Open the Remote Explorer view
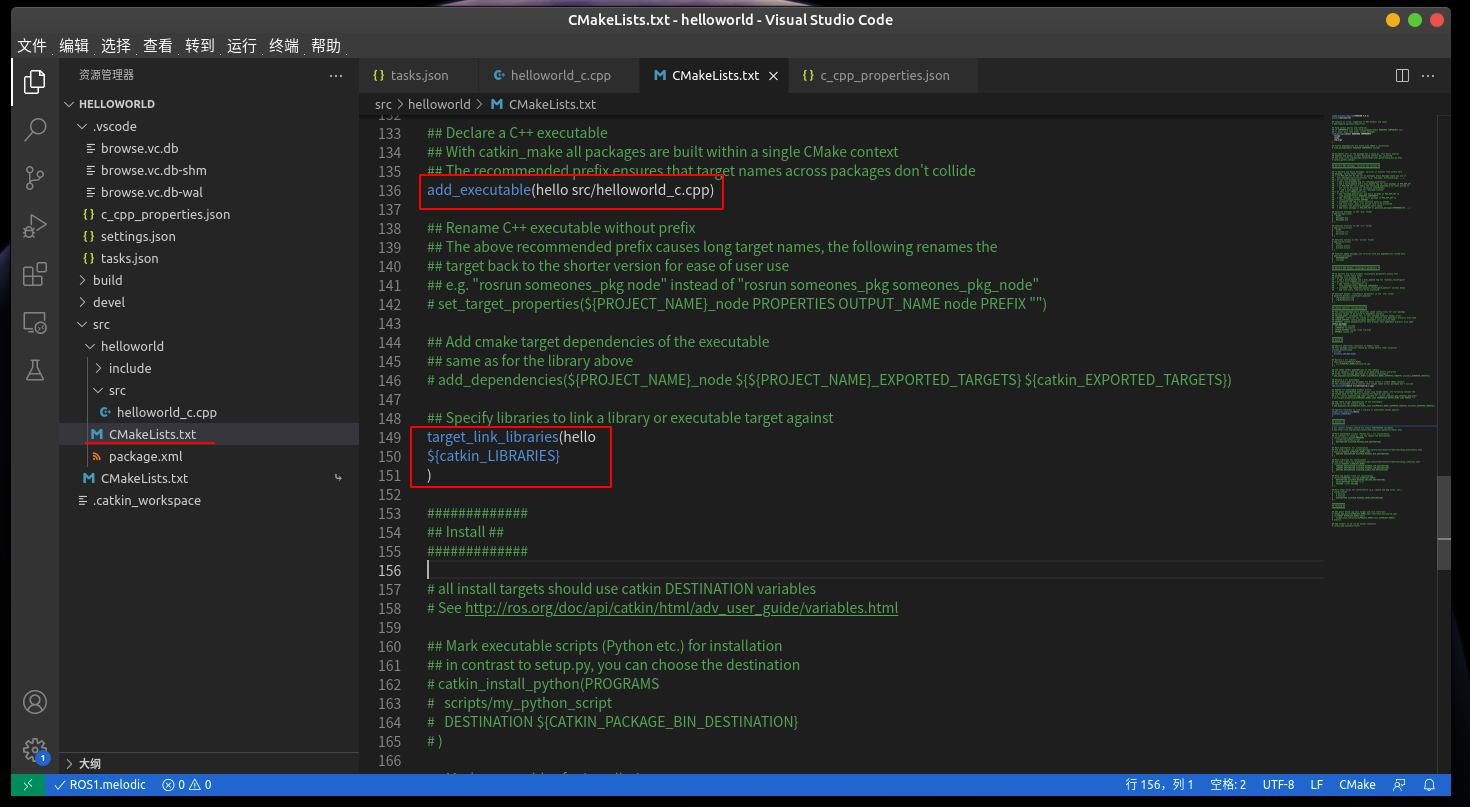The height and width of the screenshot is (807, 1470). [x=35, y=322]
